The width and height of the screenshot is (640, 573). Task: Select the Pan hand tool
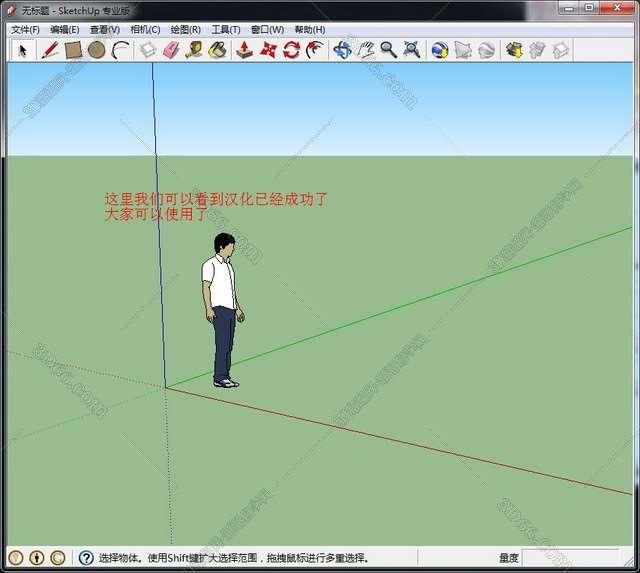pos(366,50)
